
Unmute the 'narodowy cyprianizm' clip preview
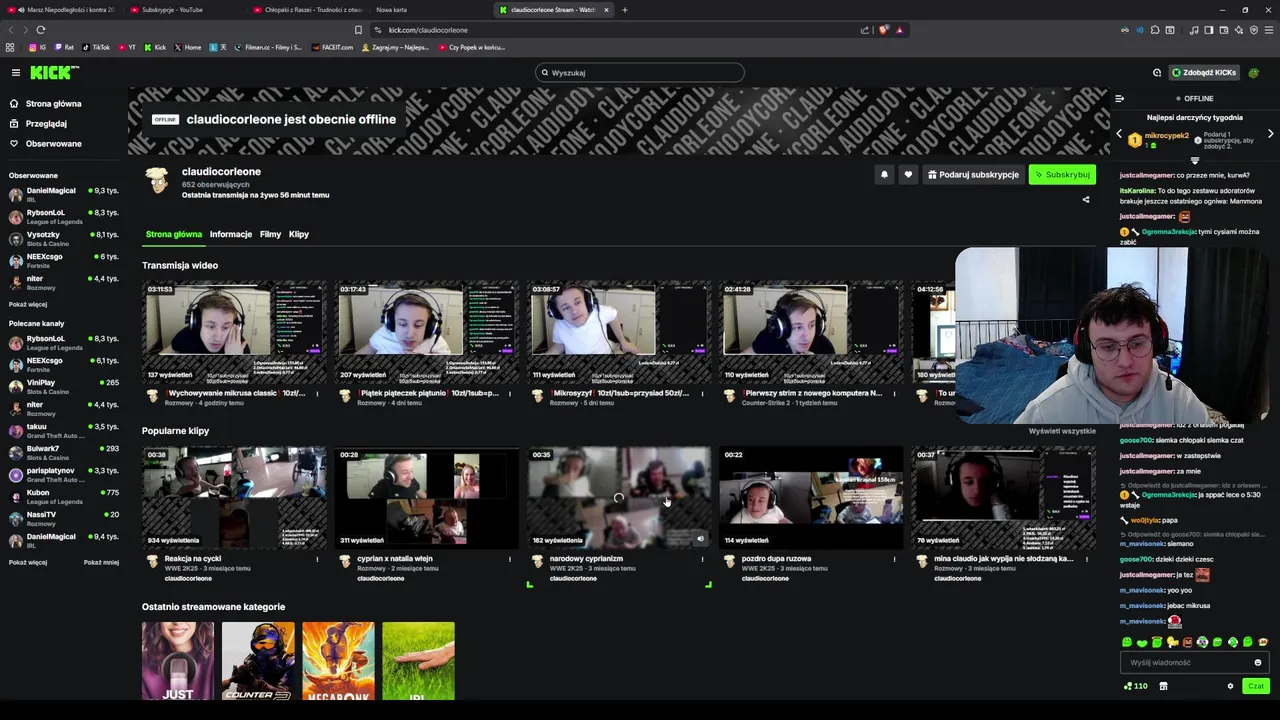point(700,539)
